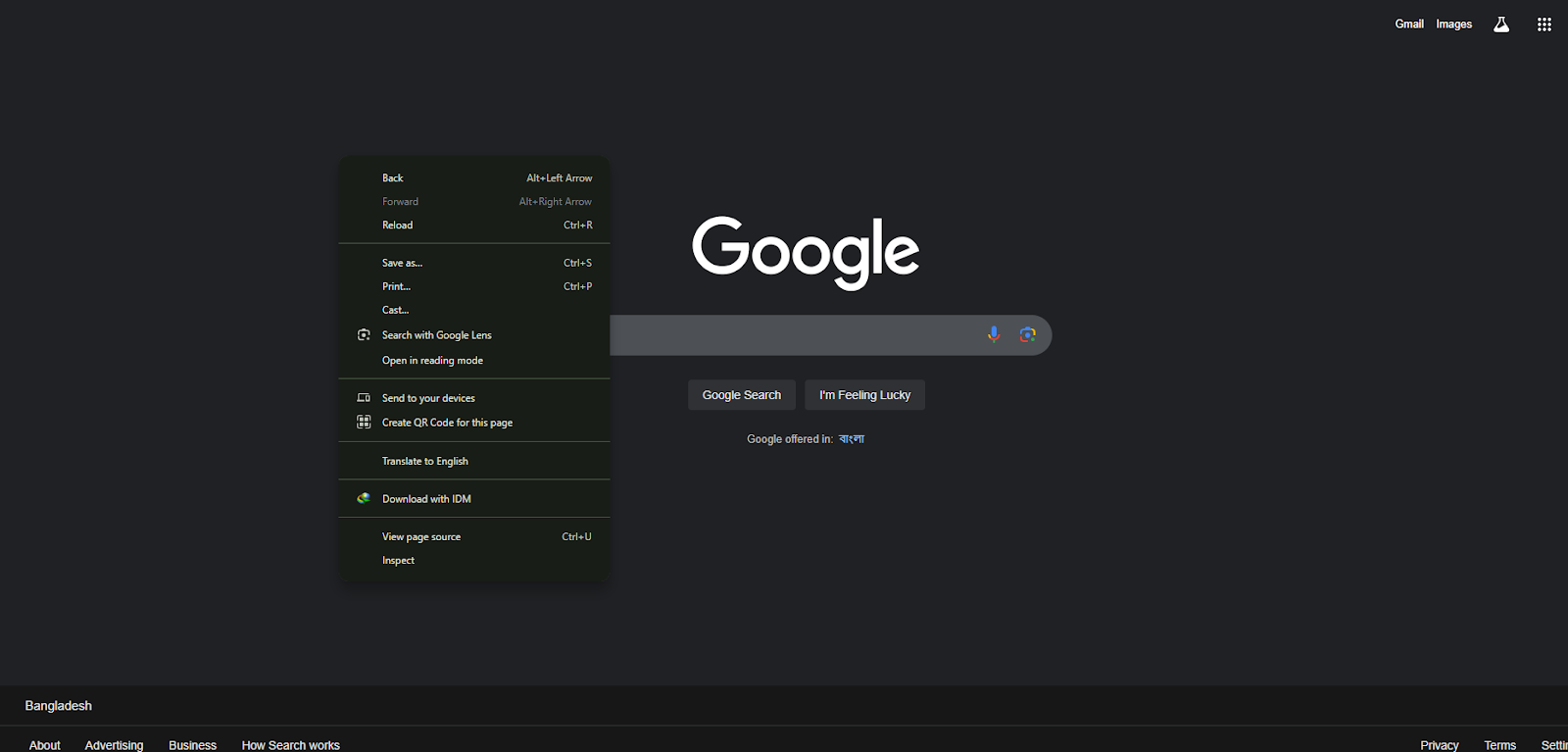1568x752 pixels.
Task: Select Send to your devices menu entry
Action: click(x=474, y=398)
